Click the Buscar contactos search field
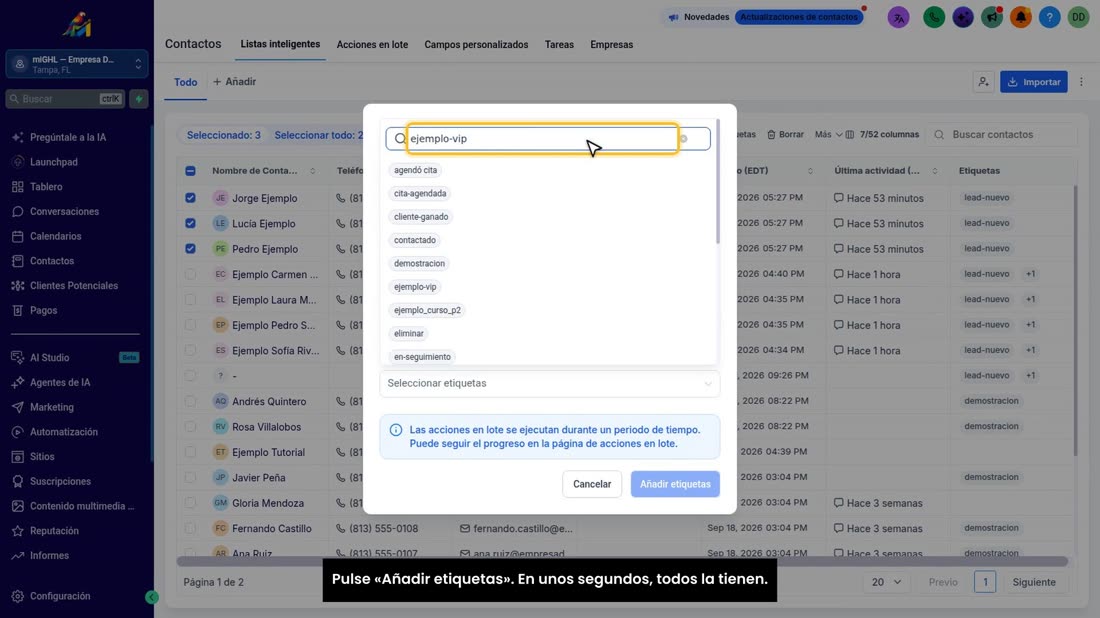 click(1003, 135)
